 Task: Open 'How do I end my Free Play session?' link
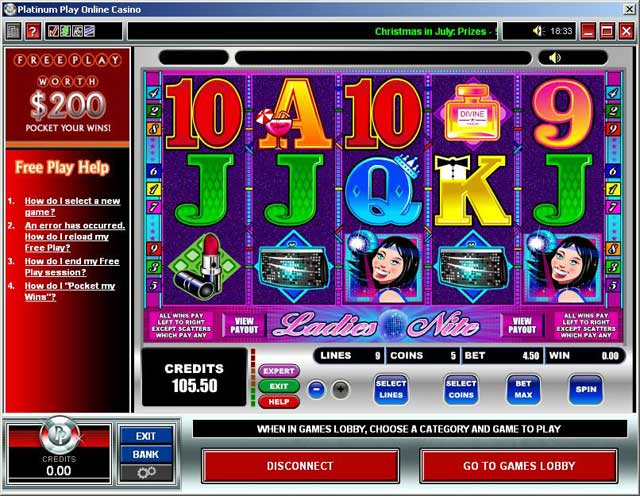[72, 267]
